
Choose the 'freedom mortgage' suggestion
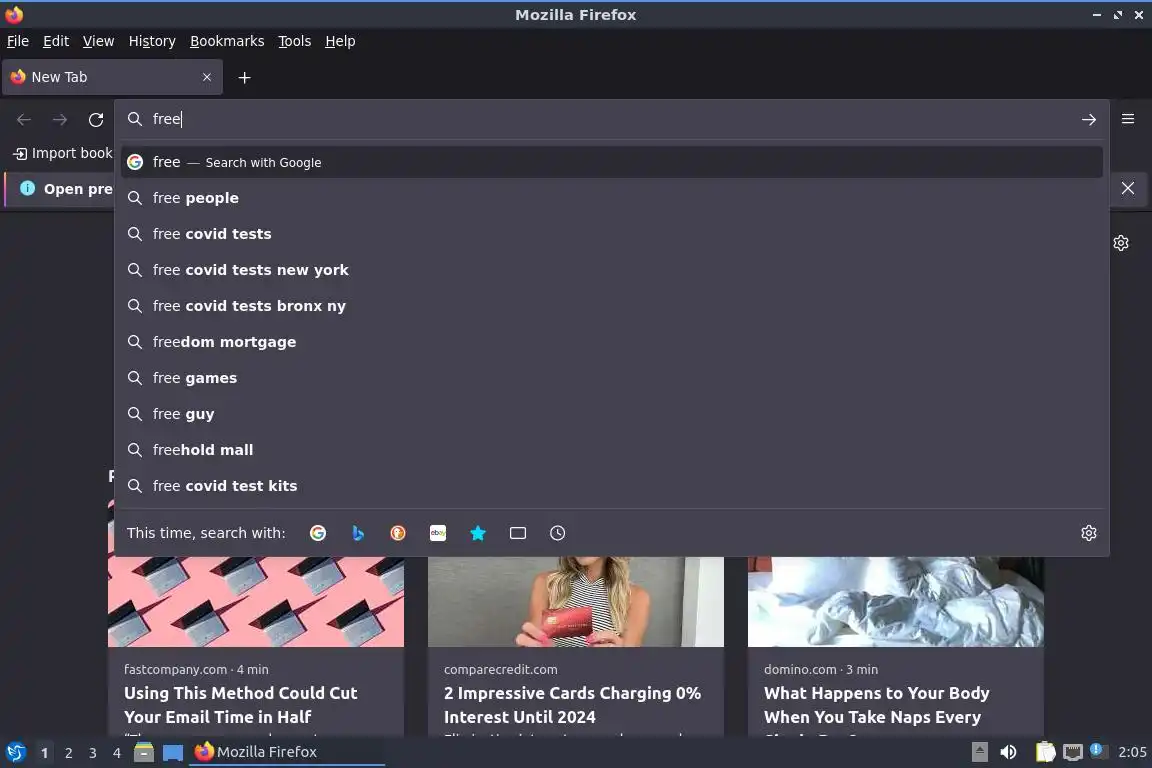(611, 342)
